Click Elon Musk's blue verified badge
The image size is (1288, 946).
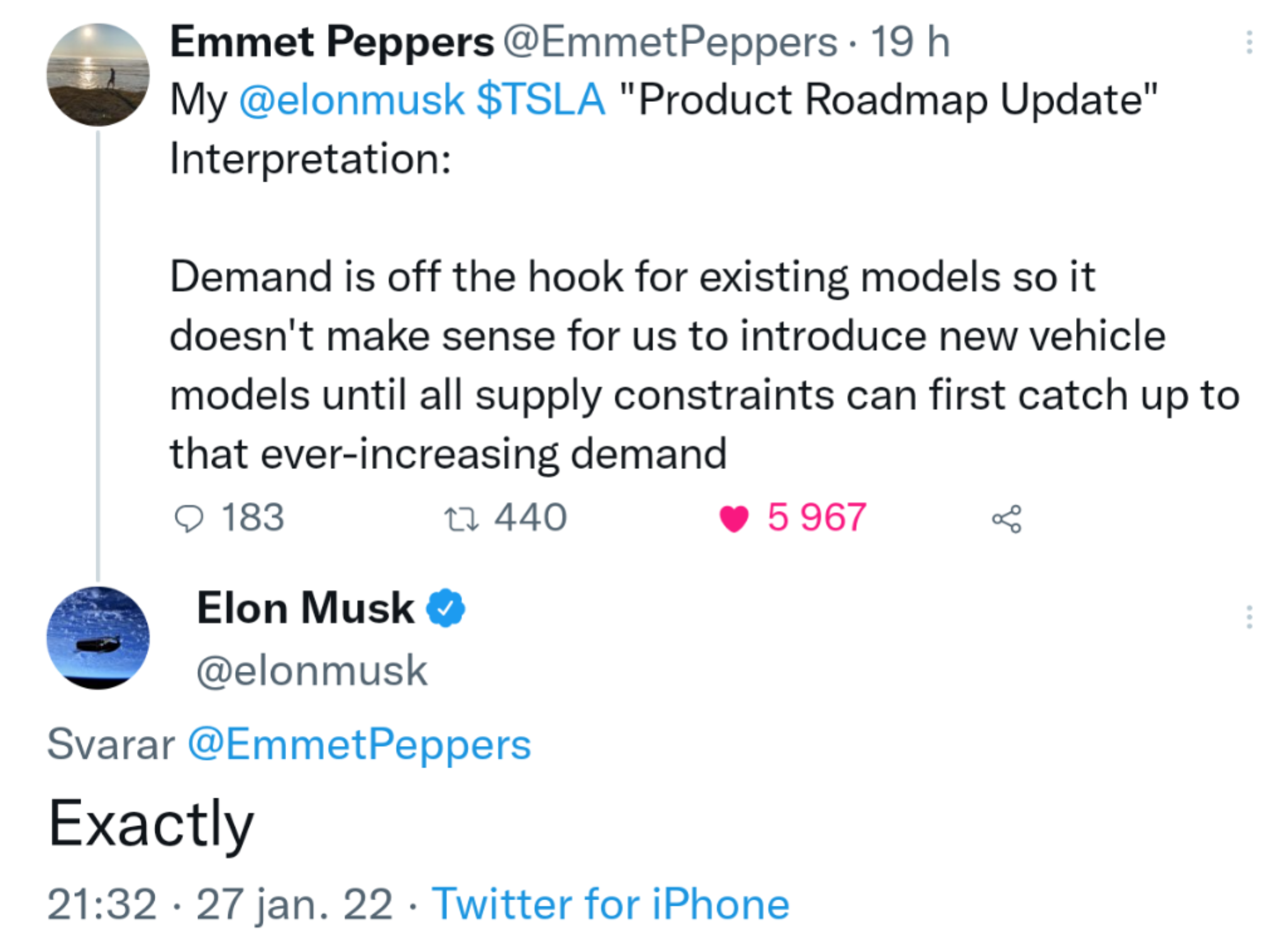446,608
